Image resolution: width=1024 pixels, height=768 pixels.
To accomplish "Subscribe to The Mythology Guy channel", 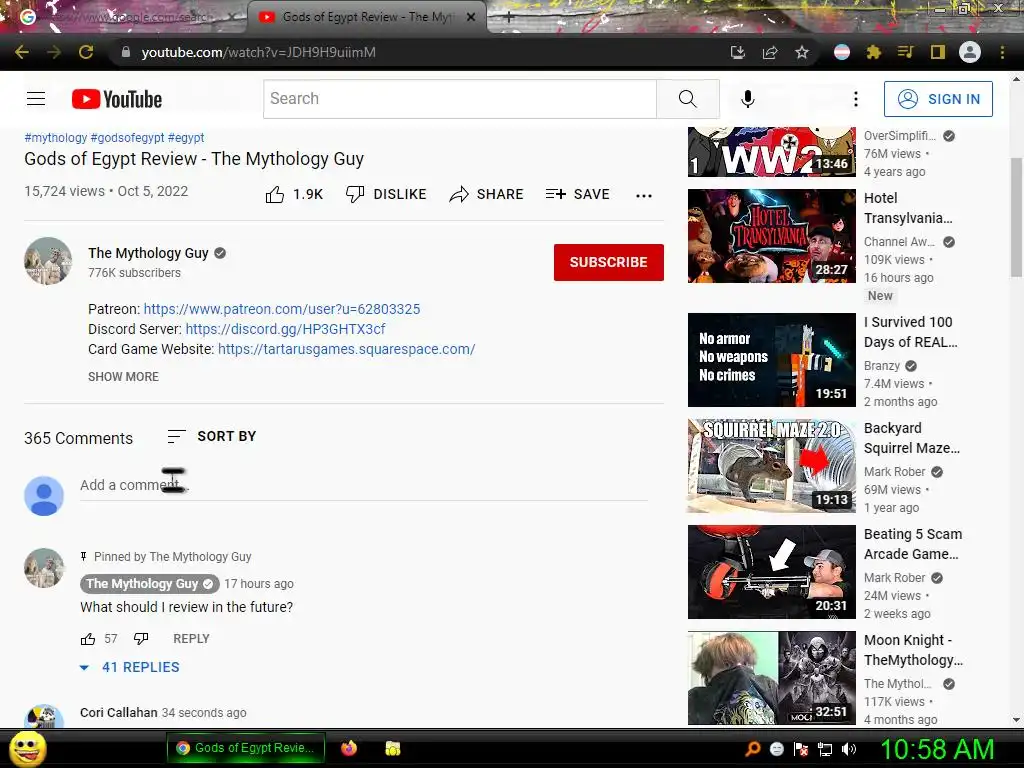I will [609, 263].
